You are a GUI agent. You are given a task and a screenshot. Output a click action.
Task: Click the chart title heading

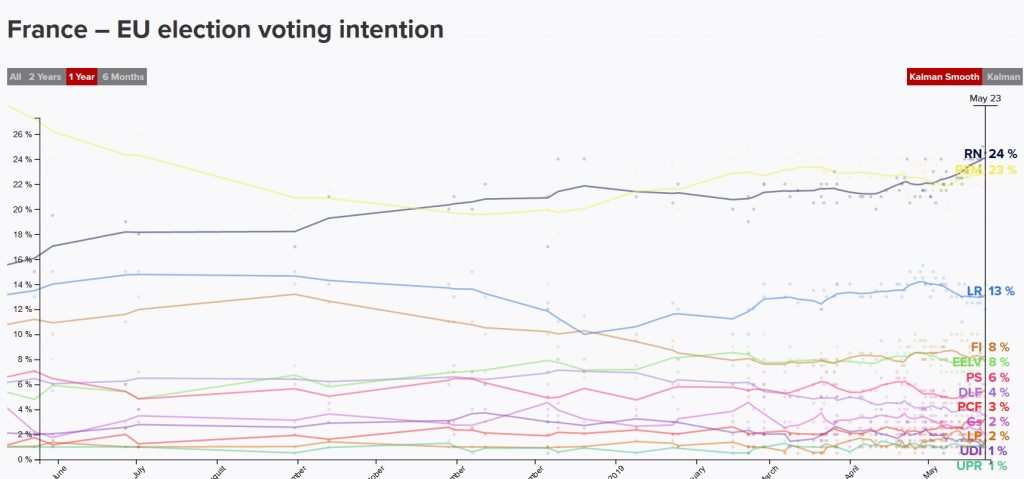tap(225, 29)
